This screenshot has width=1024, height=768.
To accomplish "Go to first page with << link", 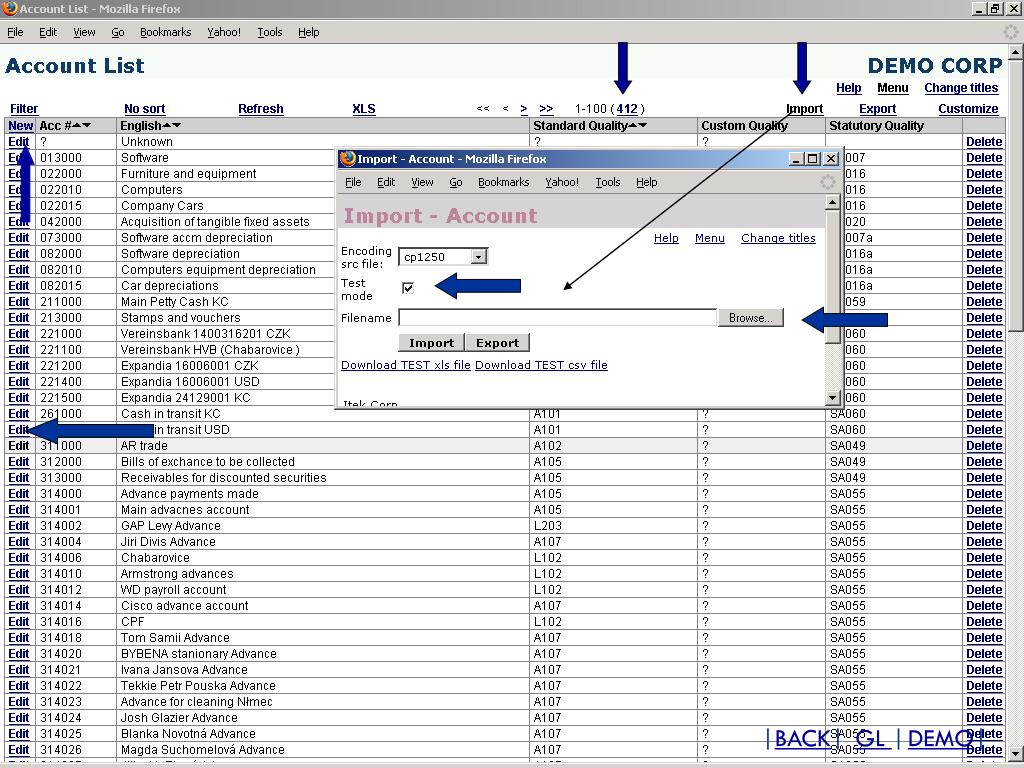I will tap(483, 109).
